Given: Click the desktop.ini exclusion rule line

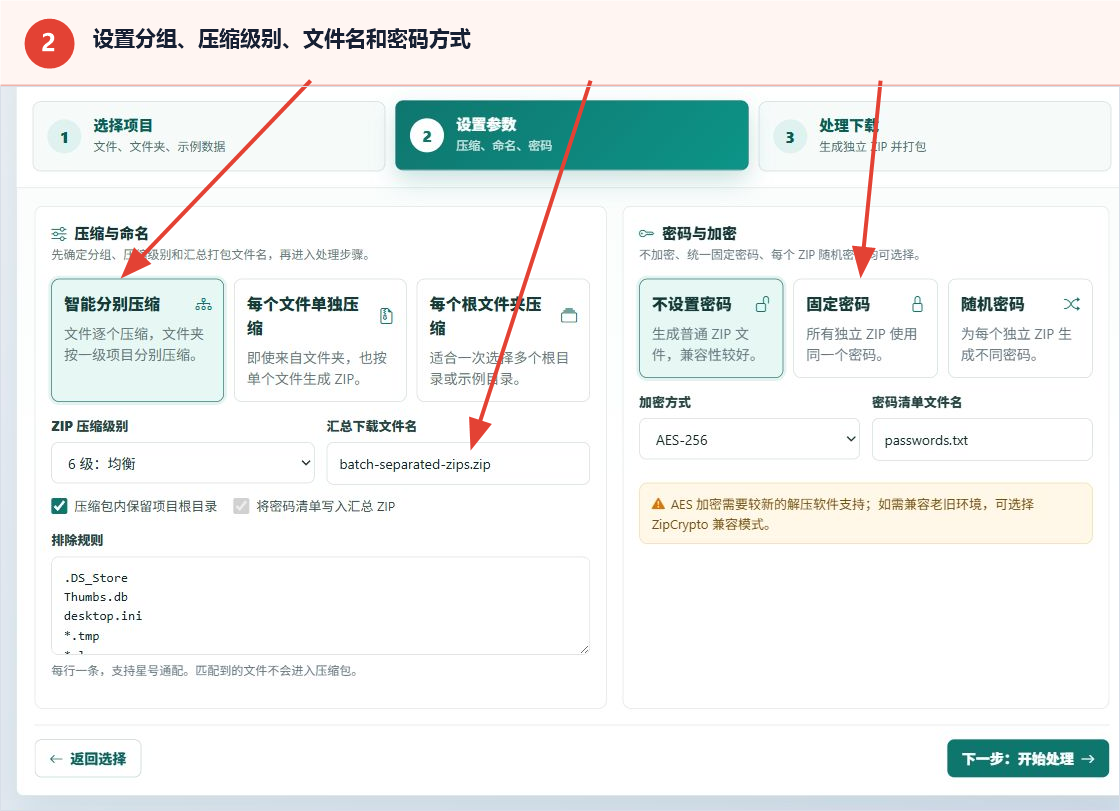Looking at the screenshot, I should coord(103,615).
